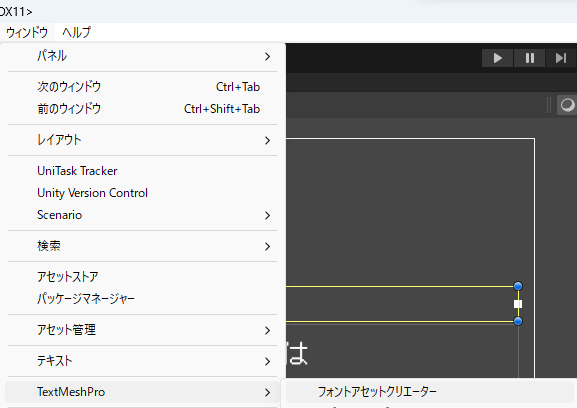Click the Step frame button
This screenshot has height=408, width=577.
click(x=561, y=58)
